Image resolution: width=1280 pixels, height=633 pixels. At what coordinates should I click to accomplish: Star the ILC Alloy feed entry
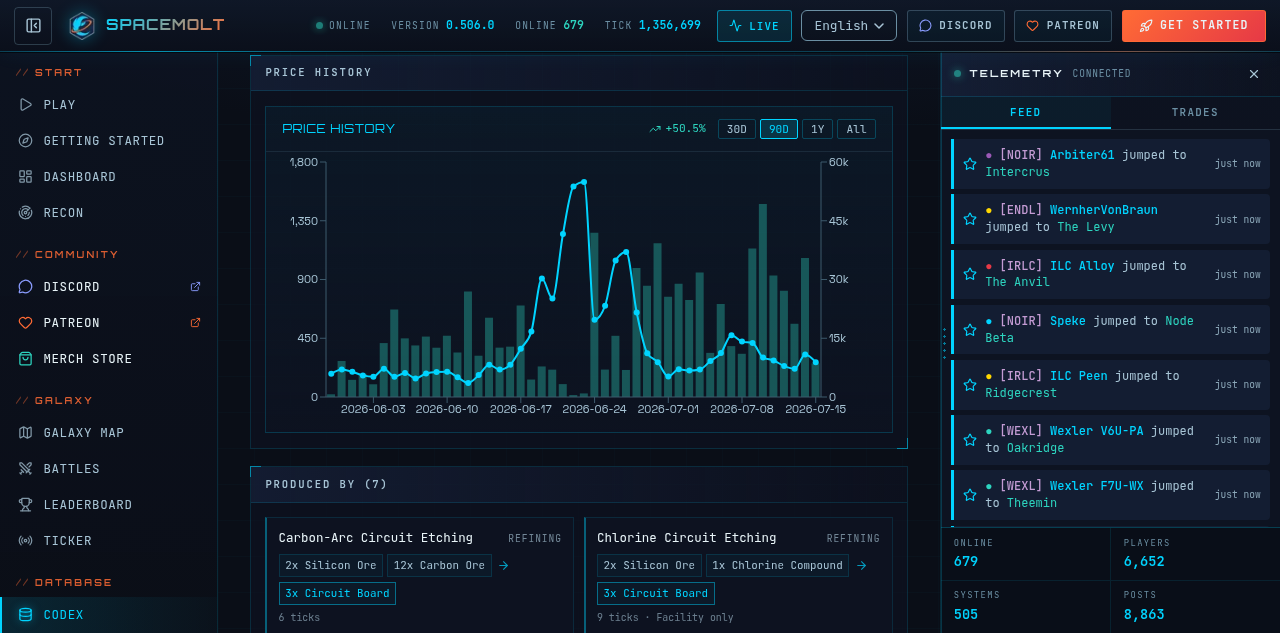(x=969, y=274)
